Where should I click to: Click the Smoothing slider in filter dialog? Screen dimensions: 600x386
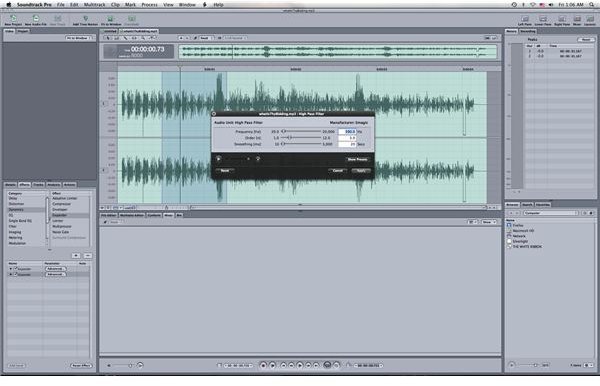tap(302, 144)
